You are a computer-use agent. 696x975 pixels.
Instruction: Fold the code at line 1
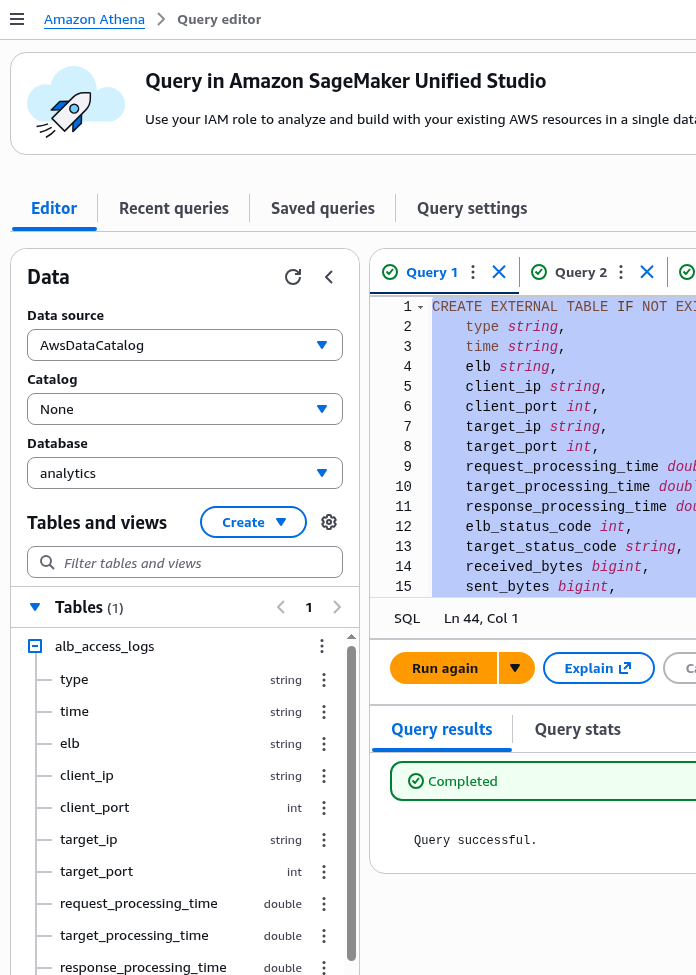(420, 307)
